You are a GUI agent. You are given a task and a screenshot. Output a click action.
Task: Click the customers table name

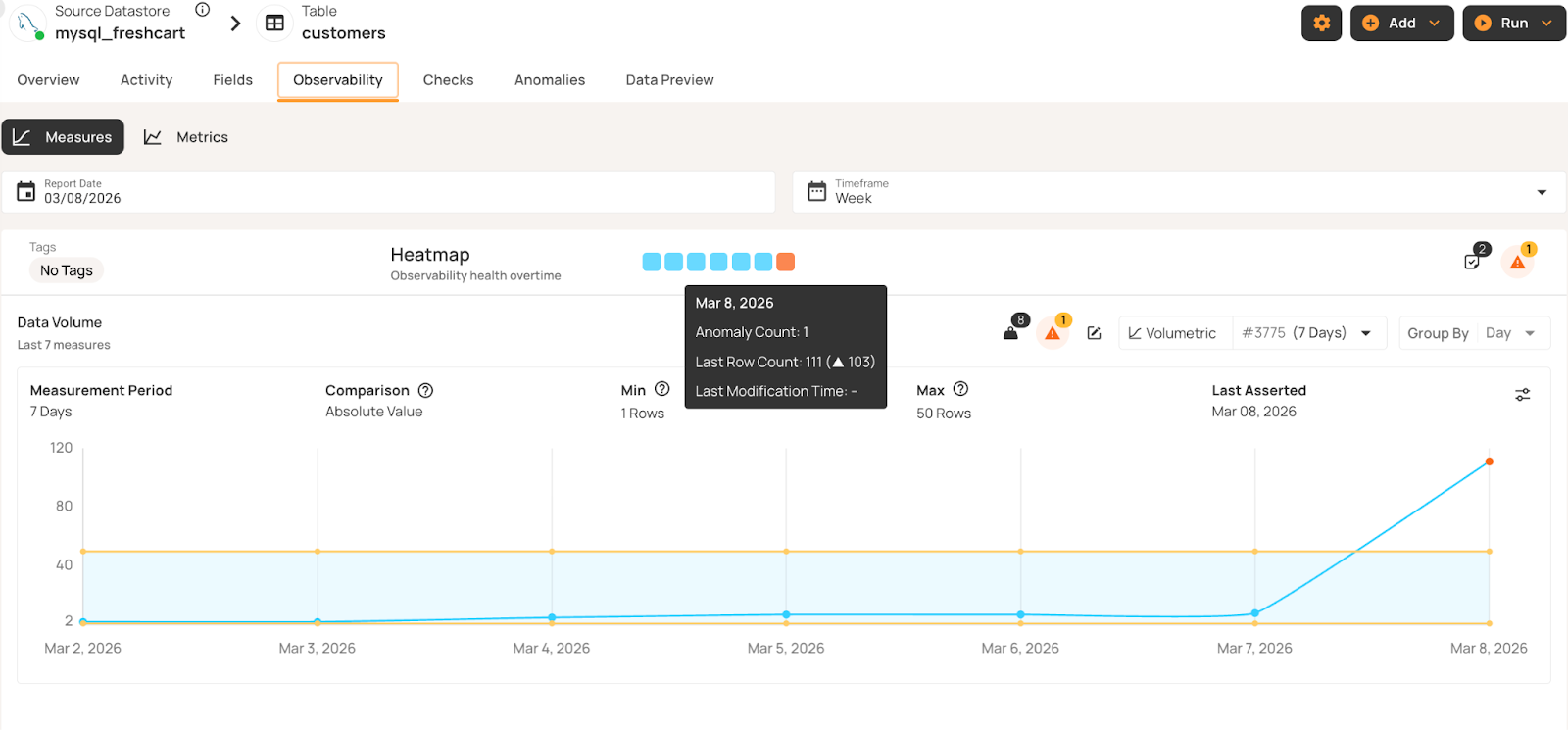[344, 33]
